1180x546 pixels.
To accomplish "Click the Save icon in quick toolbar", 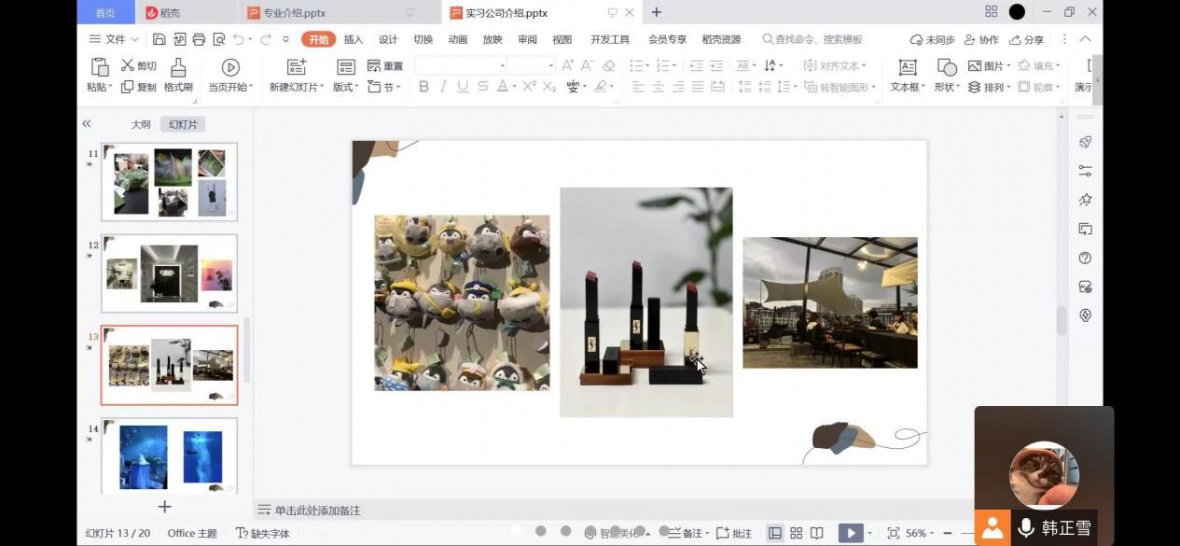I will (x=159, y=40).
